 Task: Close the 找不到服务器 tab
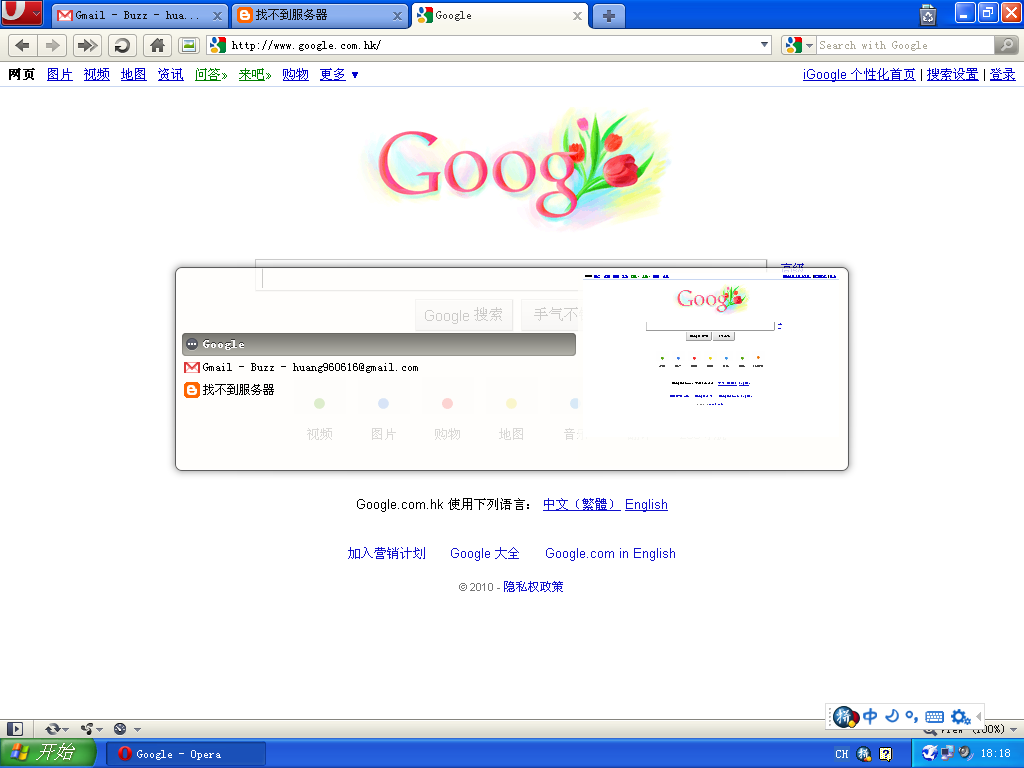coord(397,16)
